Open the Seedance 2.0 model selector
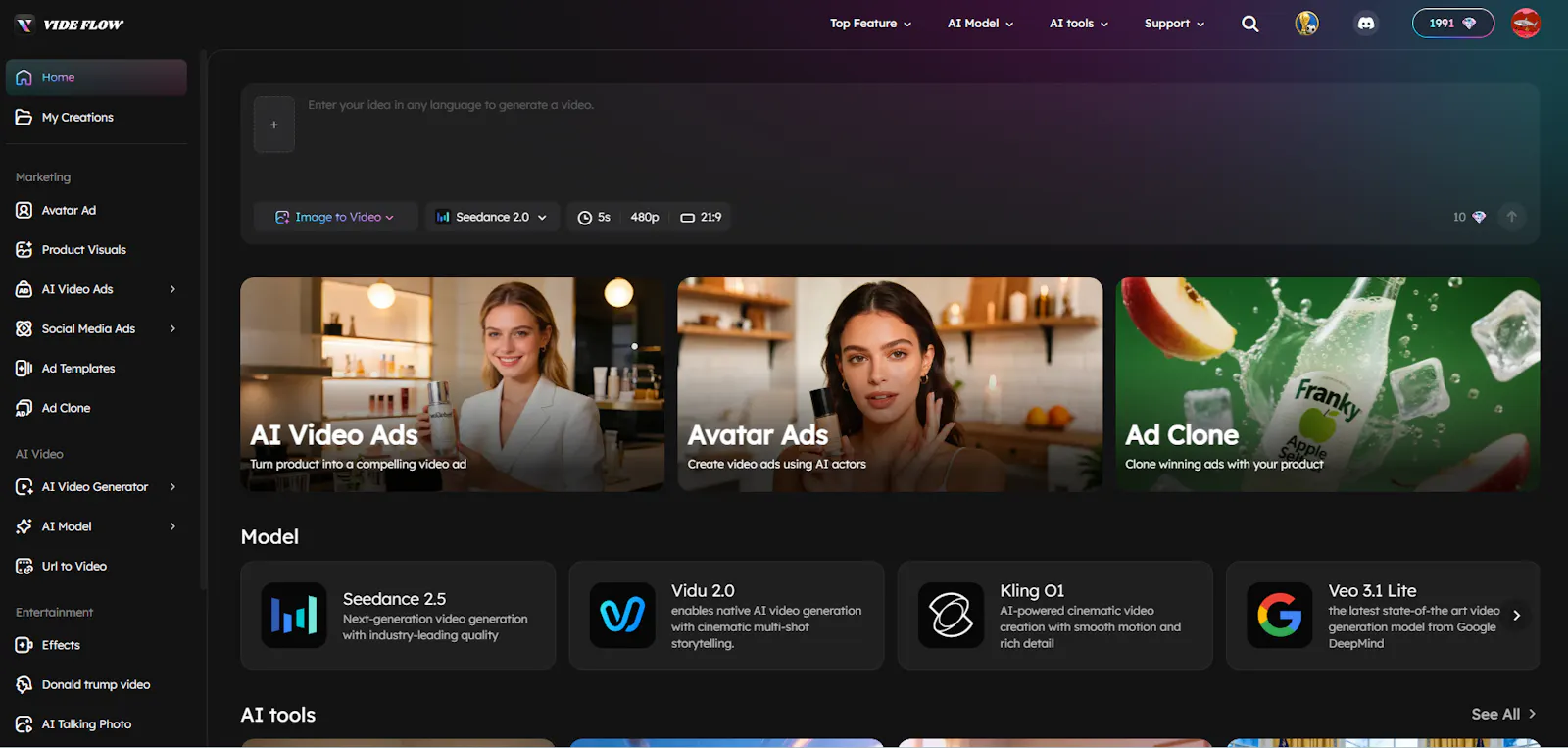Image resolution: width=1568 pixels, height=748 pixels. point(492,217)
